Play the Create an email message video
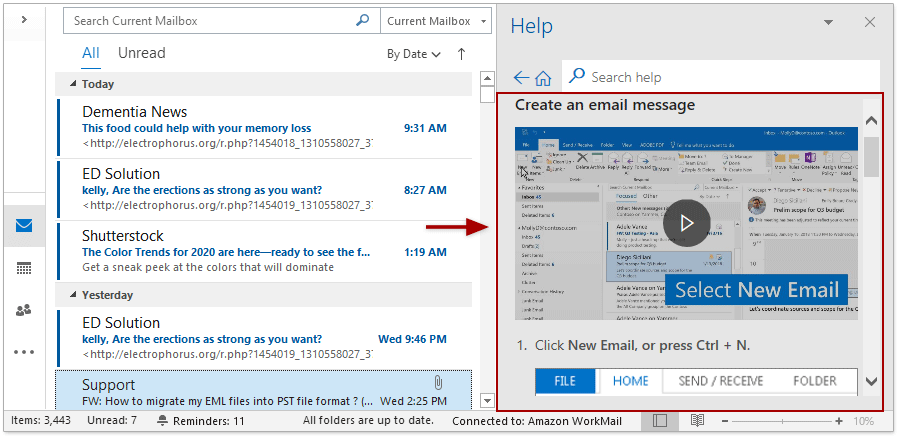The image size is (899, 436). tap(687, 223)
